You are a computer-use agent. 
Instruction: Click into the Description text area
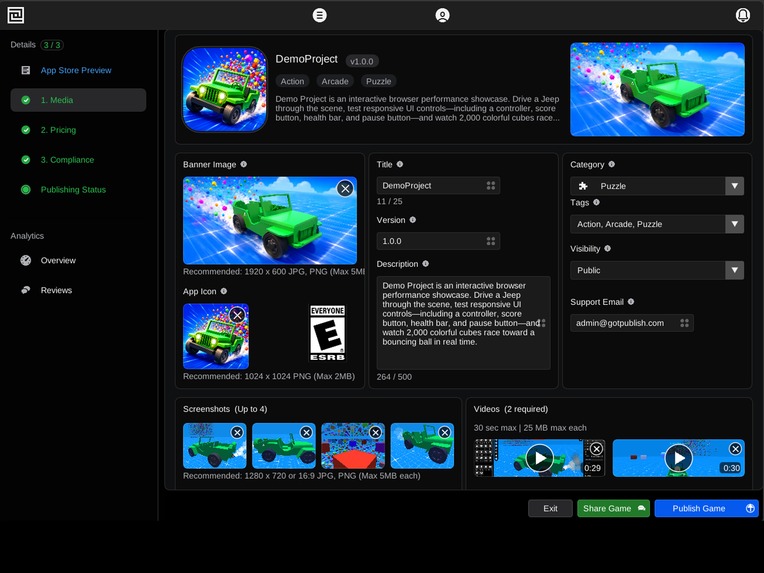click(x=463, y=323)
